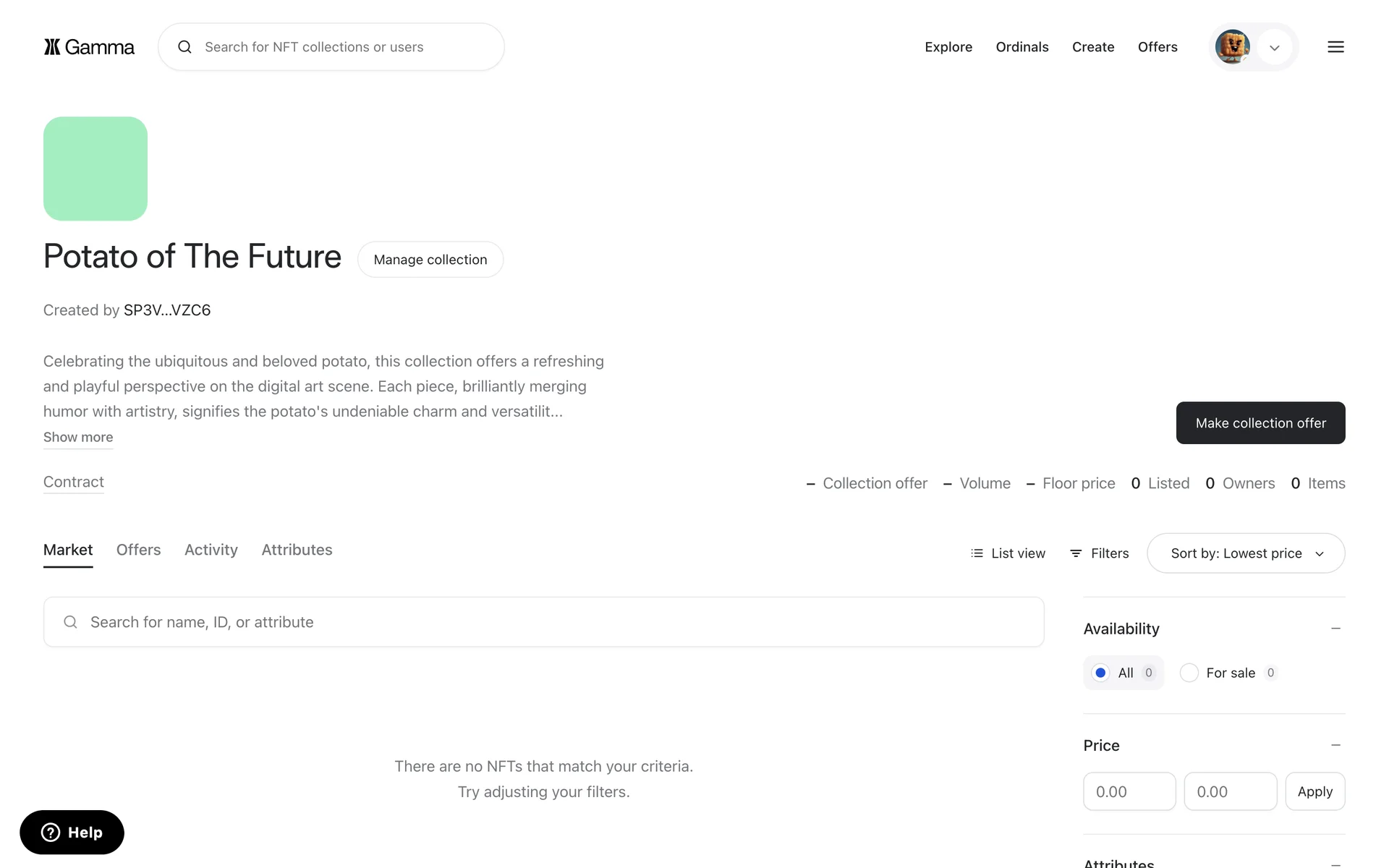
Task: Click the minimum price input field
Action: tap(1129, 791)
